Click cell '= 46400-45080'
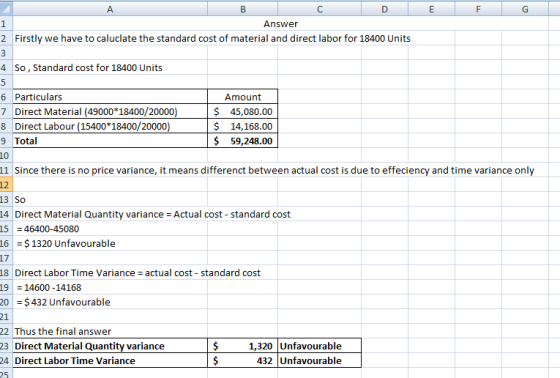The width and height of the screenshot is (560, 378). pyautogui.click(x=110, y=229)
